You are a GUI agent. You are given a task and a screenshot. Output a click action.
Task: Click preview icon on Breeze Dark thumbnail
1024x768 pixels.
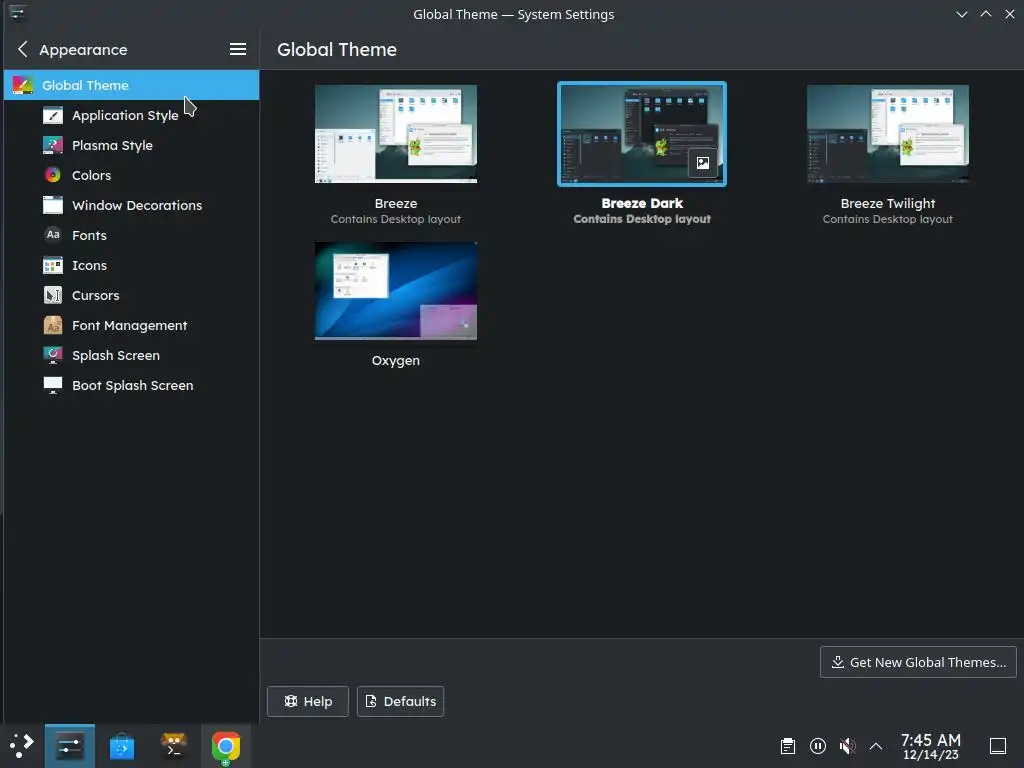(703, 163)
